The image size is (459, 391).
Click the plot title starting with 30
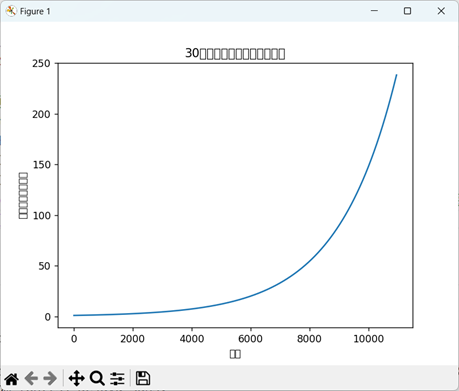point(235,53)
